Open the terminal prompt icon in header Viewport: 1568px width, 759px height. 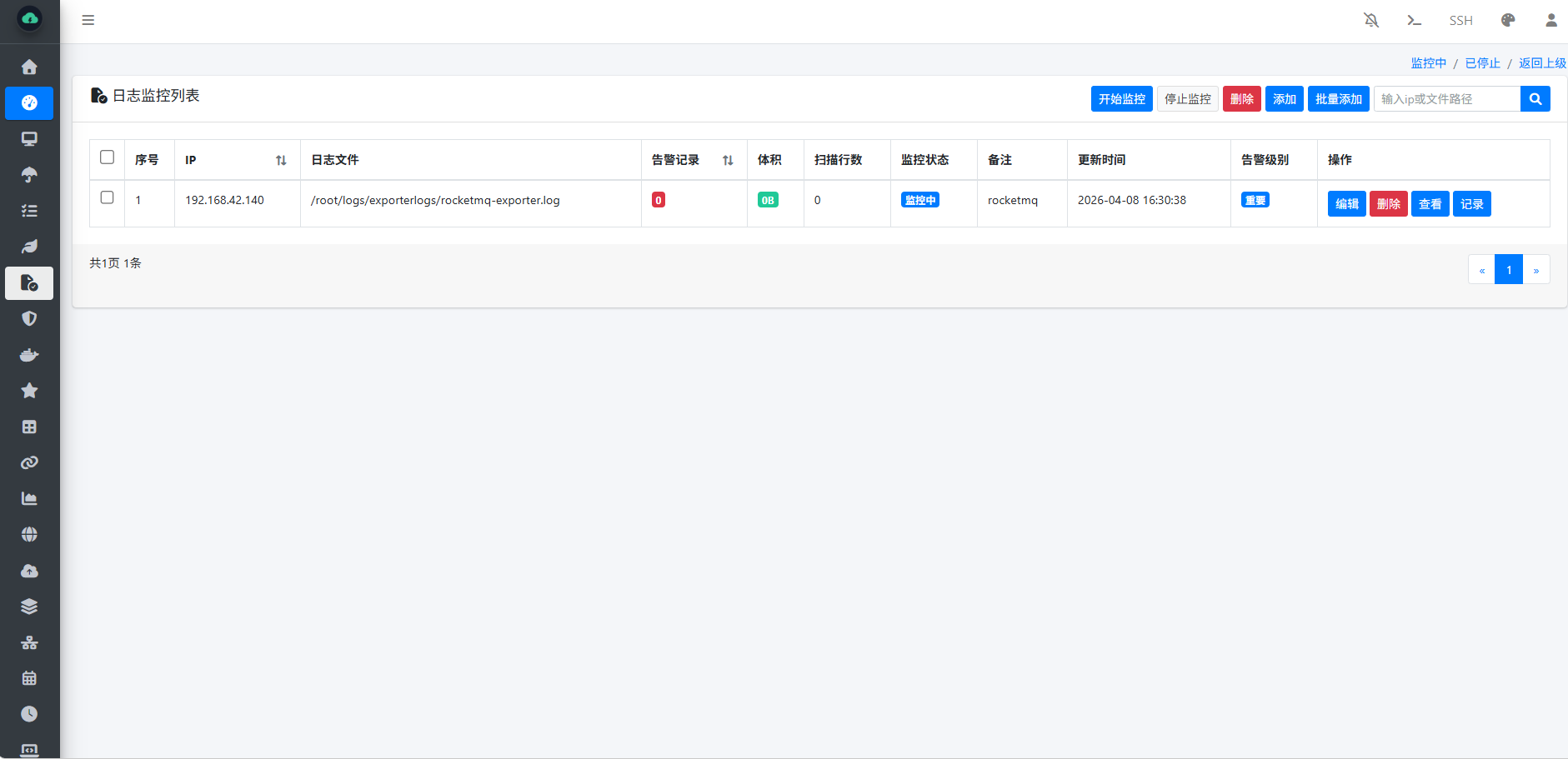pyautogui.click(x=1414, y=20)
